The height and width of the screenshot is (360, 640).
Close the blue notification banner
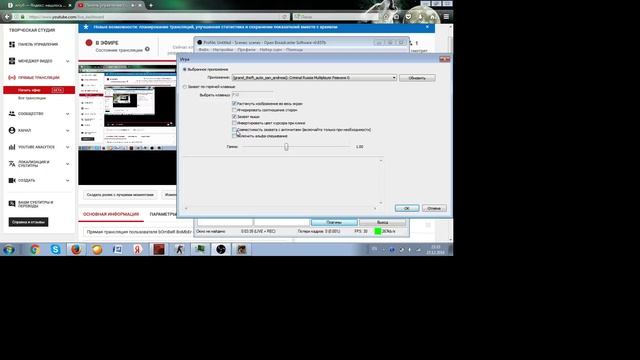tap(427, 27)
